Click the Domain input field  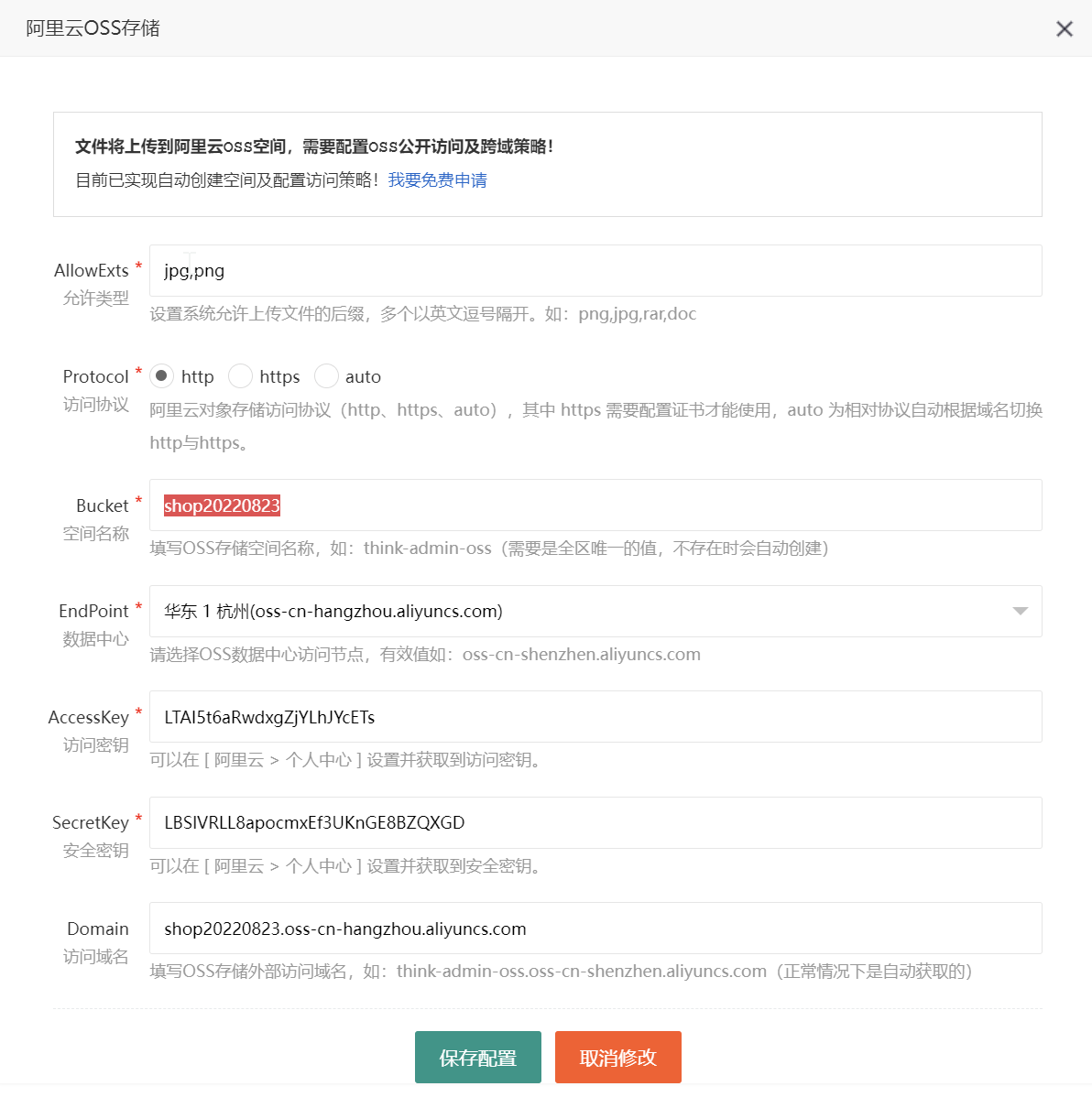[x=595, y=929]
